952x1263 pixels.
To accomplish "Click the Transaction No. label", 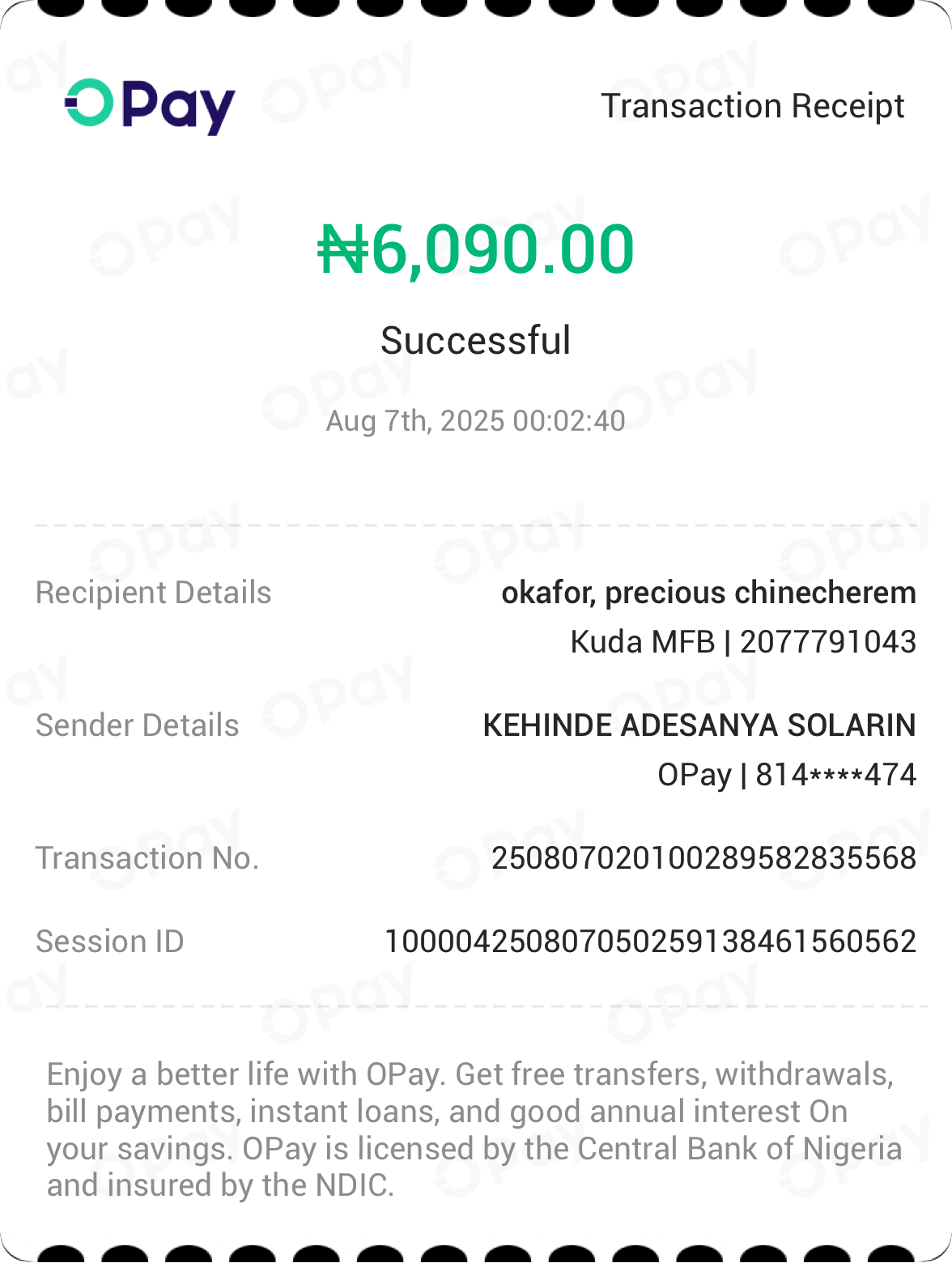I will pyautogui.click(x=147, y=858).
